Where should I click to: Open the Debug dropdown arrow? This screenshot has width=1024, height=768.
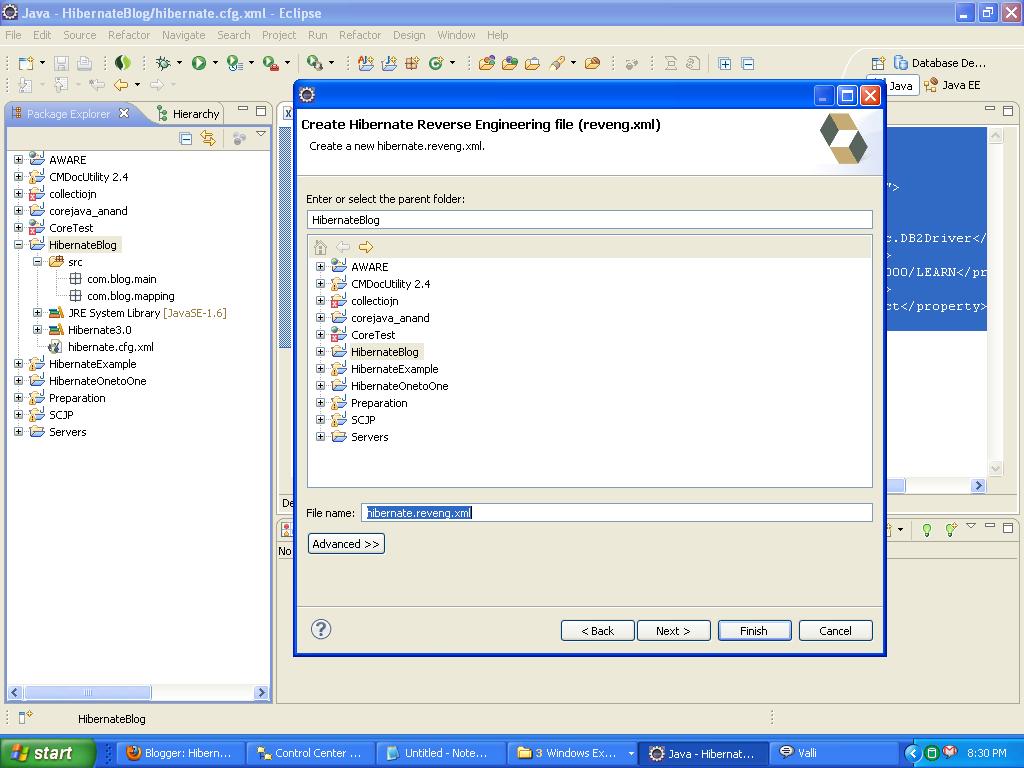coord(179,63)
